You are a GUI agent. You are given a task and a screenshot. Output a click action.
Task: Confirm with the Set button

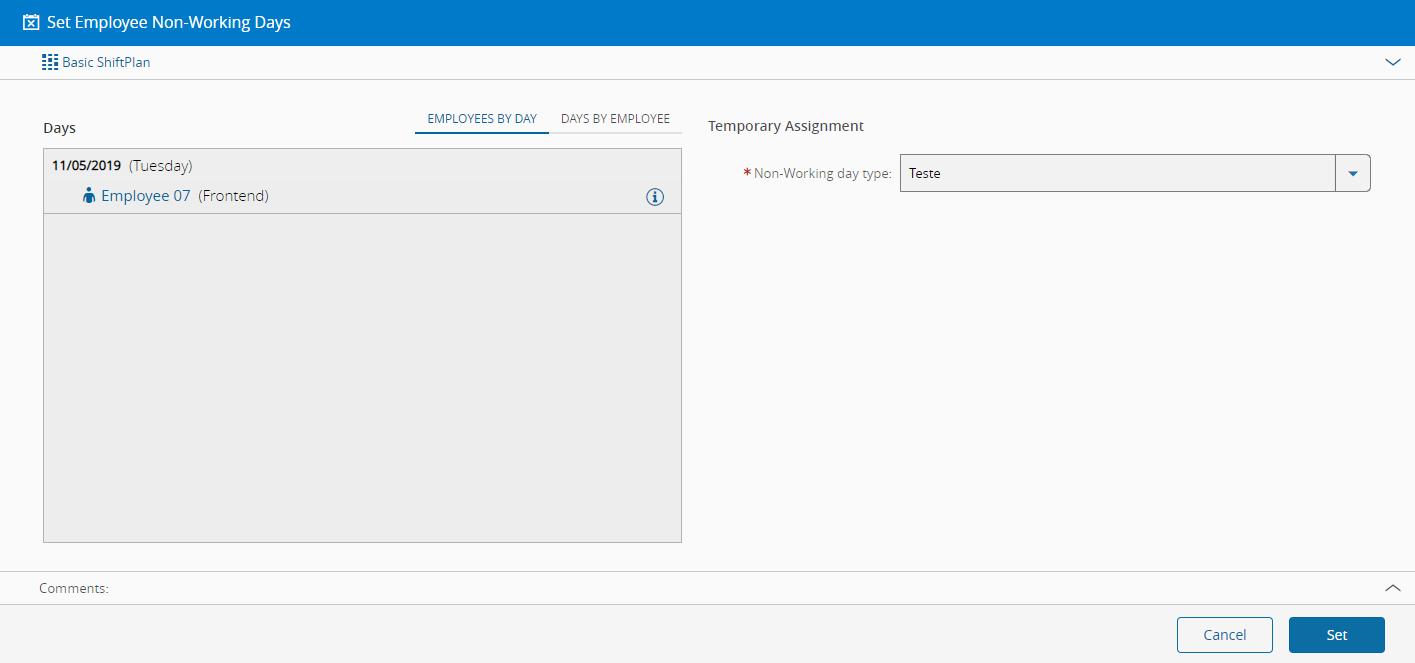1337,635
